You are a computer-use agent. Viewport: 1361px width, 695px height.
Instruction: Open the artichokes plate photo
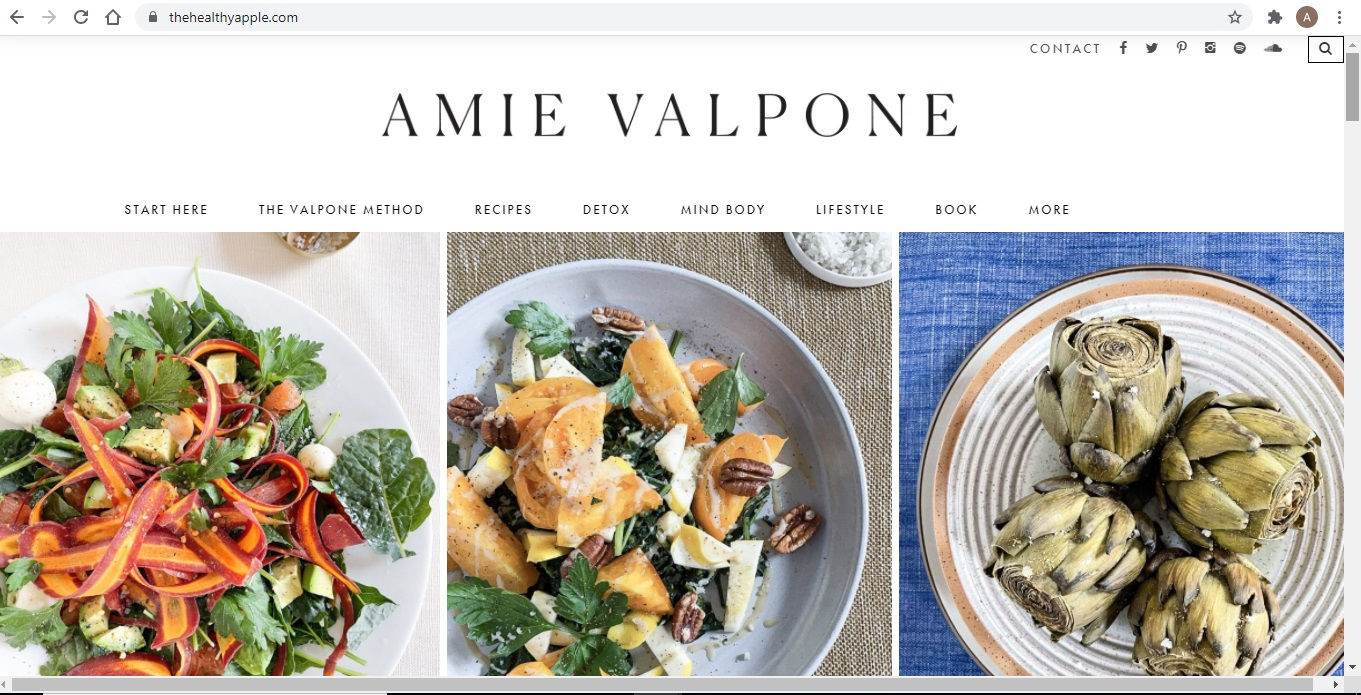(x=1121, y=454)
